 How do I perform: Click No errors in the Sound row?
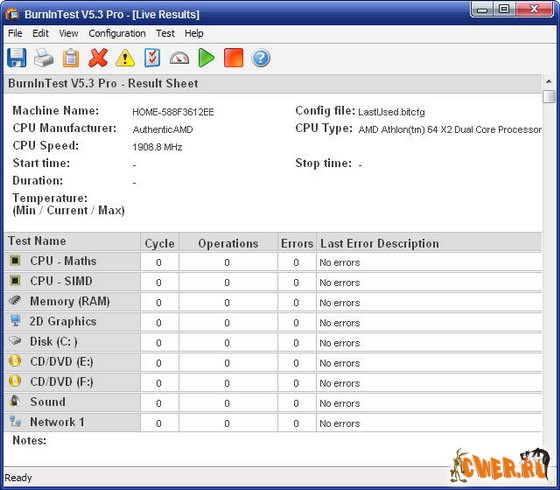point(339,403)
